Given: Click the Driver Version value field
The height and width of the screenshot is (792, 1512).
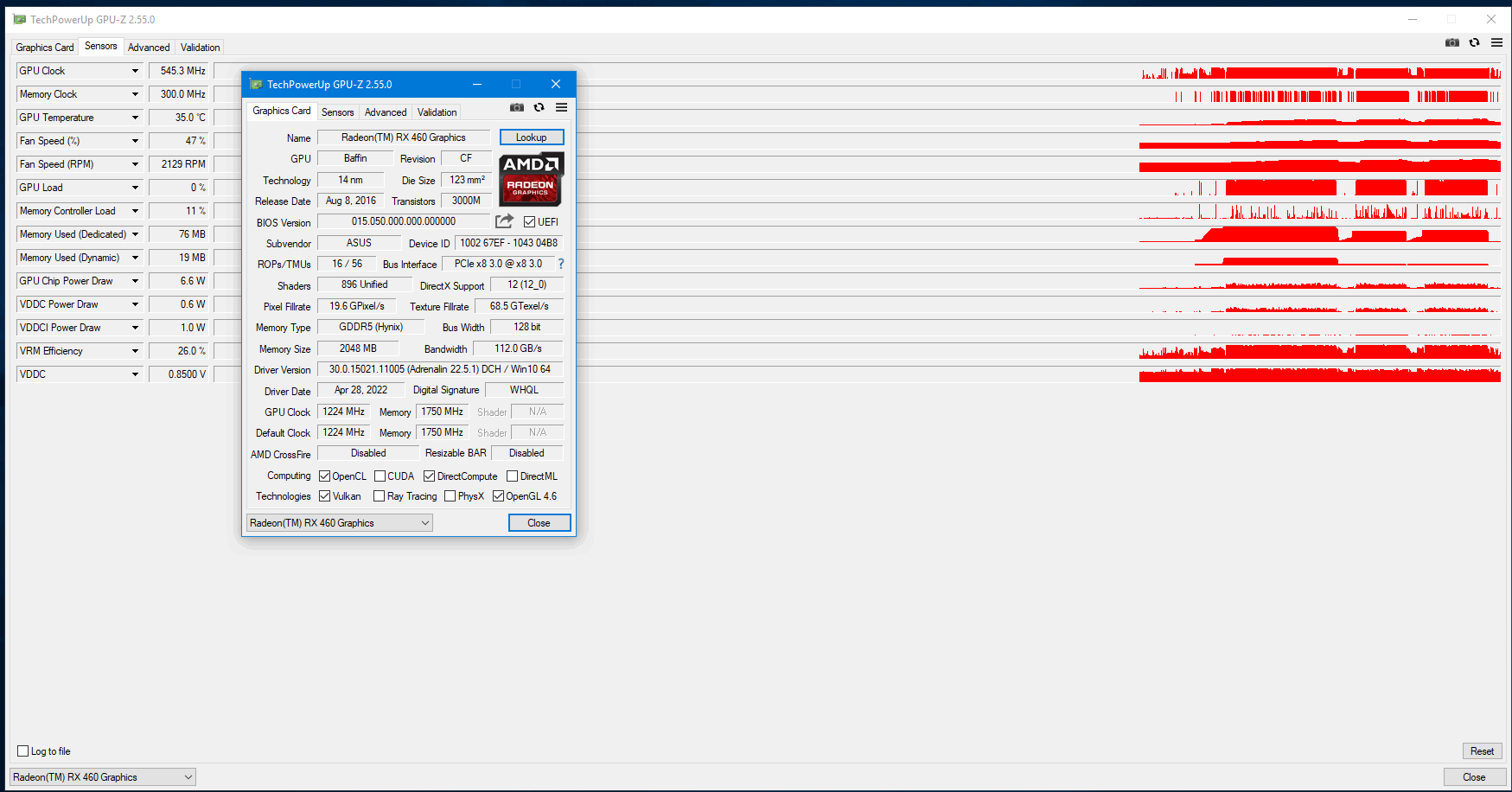Looking at the screenshot, I should click(x=440, y=369).
